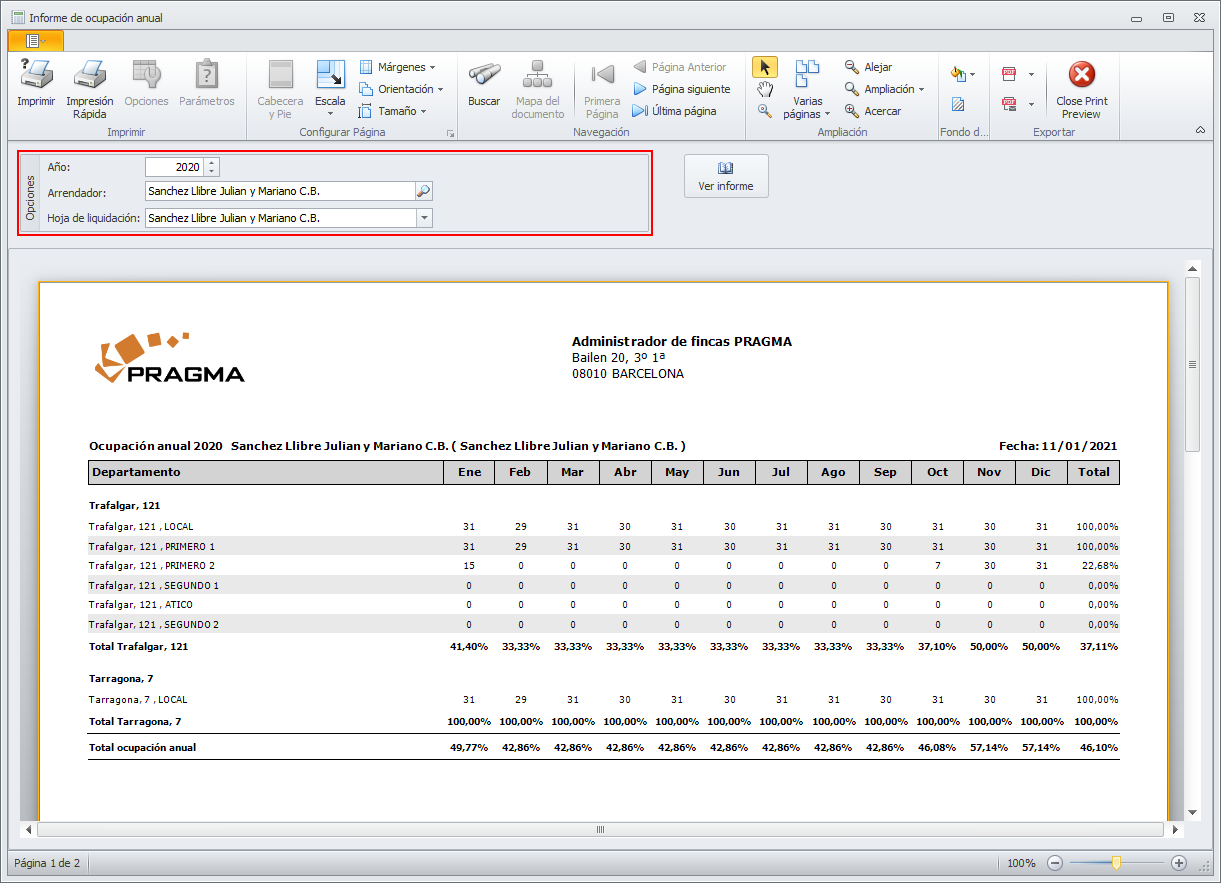Expand the Hoja de liquidación combo box

point(424,217)
